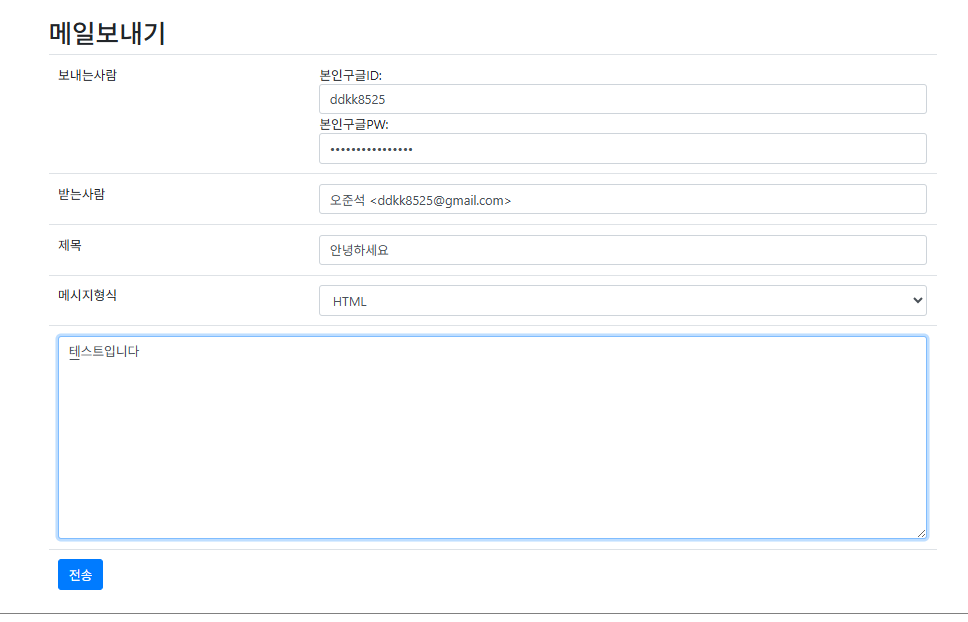
Task: Click the 본인구글ID: label text
Action: pos(351,75)
